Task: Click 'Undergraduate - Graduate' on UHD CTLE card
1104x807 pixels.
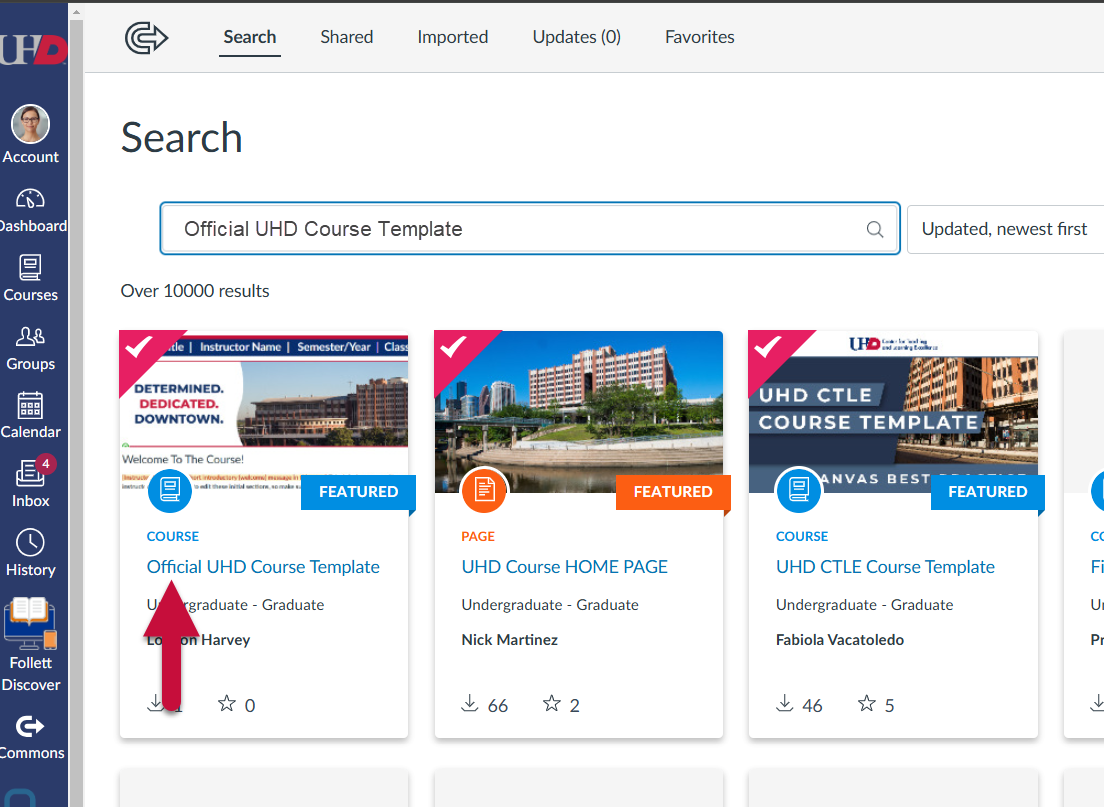Action: [865, 605]
